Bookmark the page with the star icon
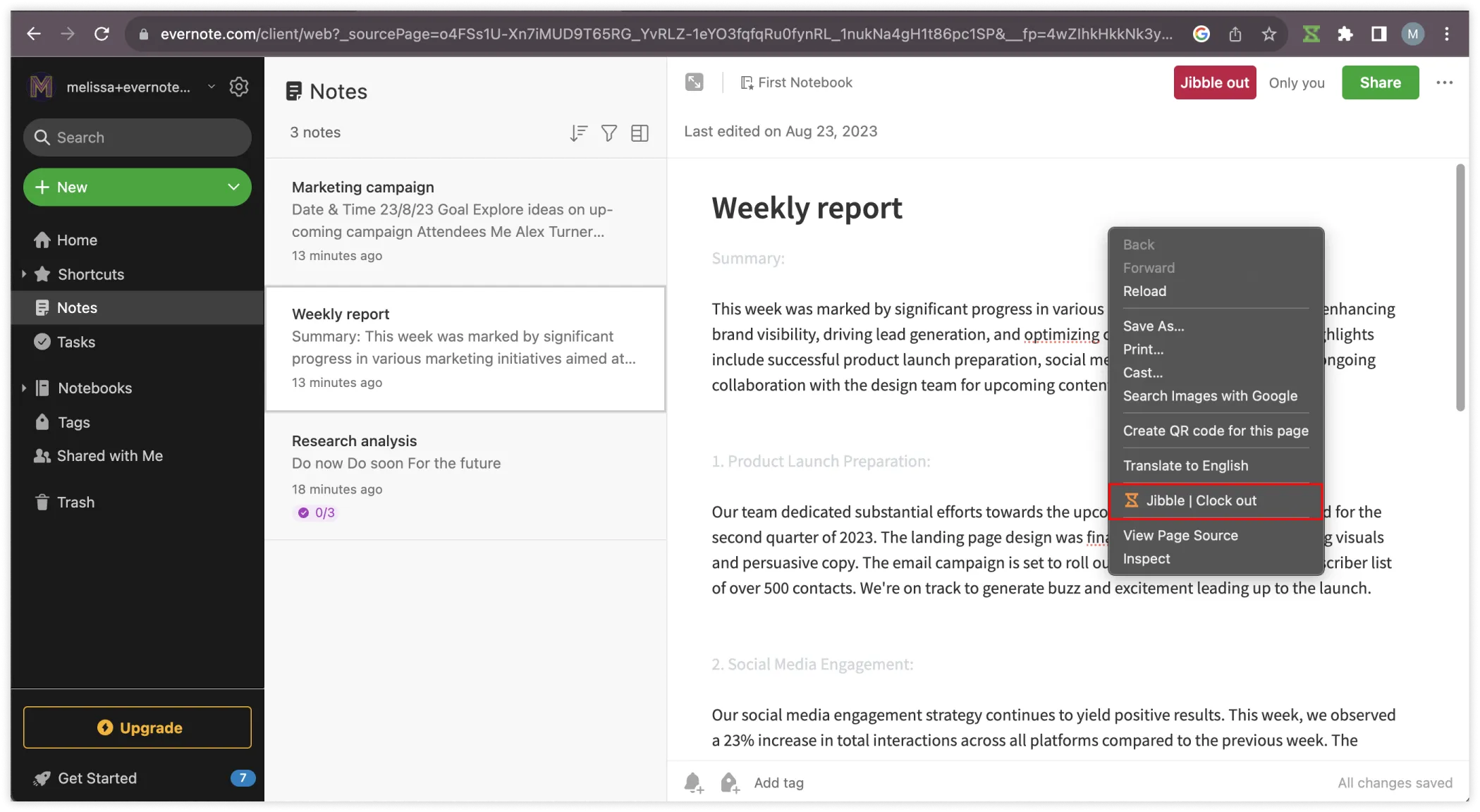Screen dimensions: 1480x812 [x=1269, y=34]
